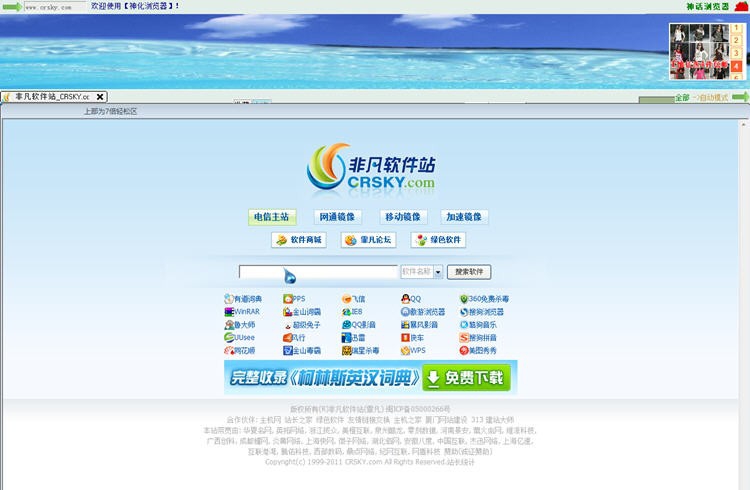Open the IE8 icon link

[x=352, y=312]
